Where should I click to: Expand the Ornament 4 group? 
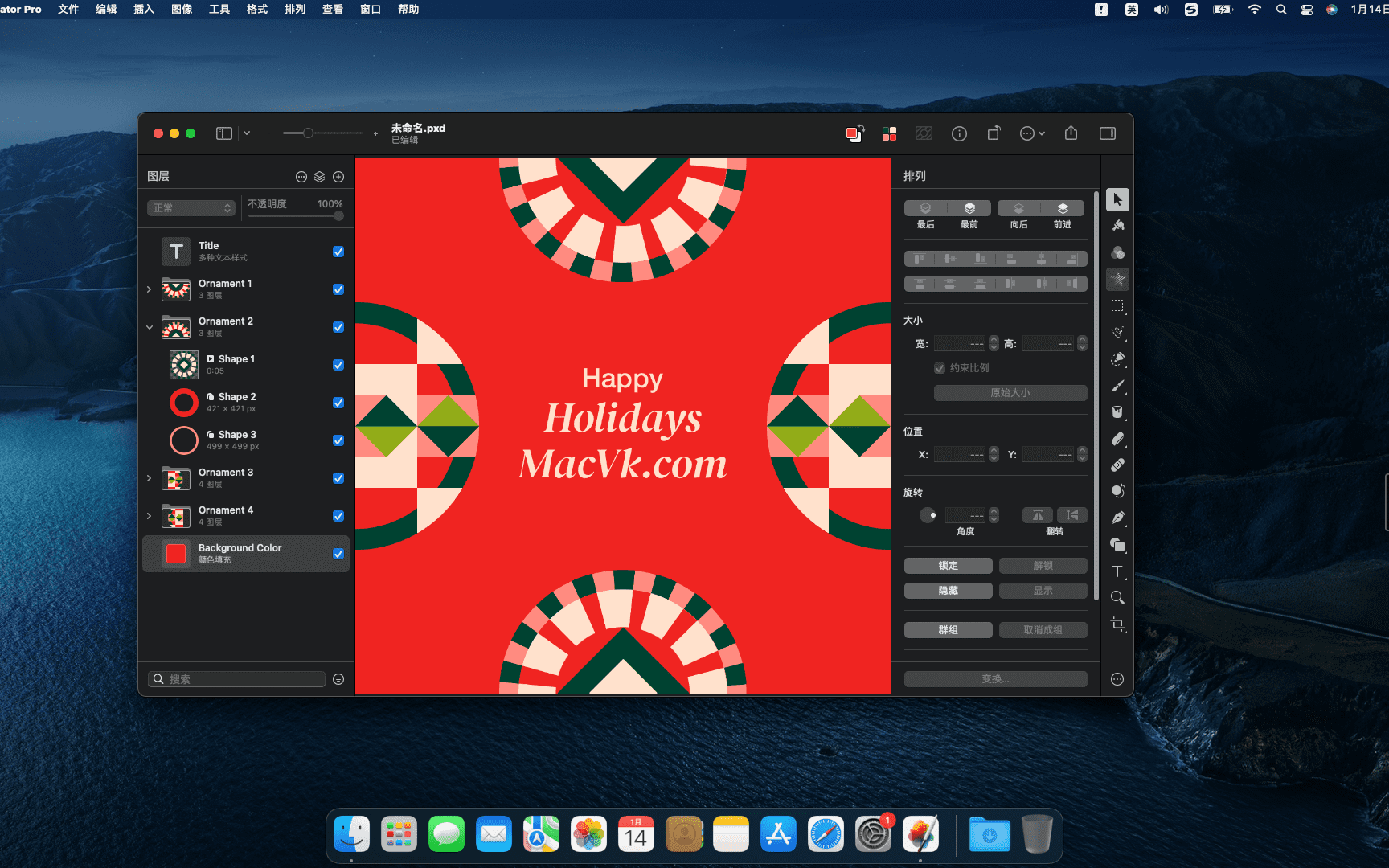149,516
